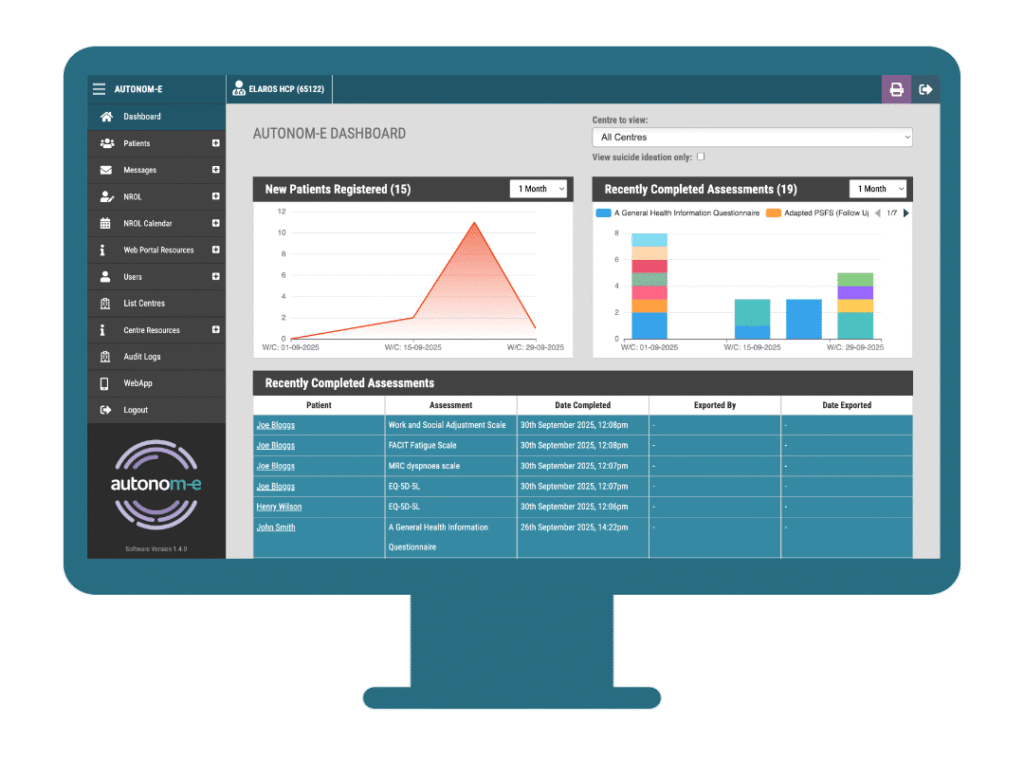Open the Centre to view dropdown
The height and width of the screenshot is (759, 1024).
751,137
